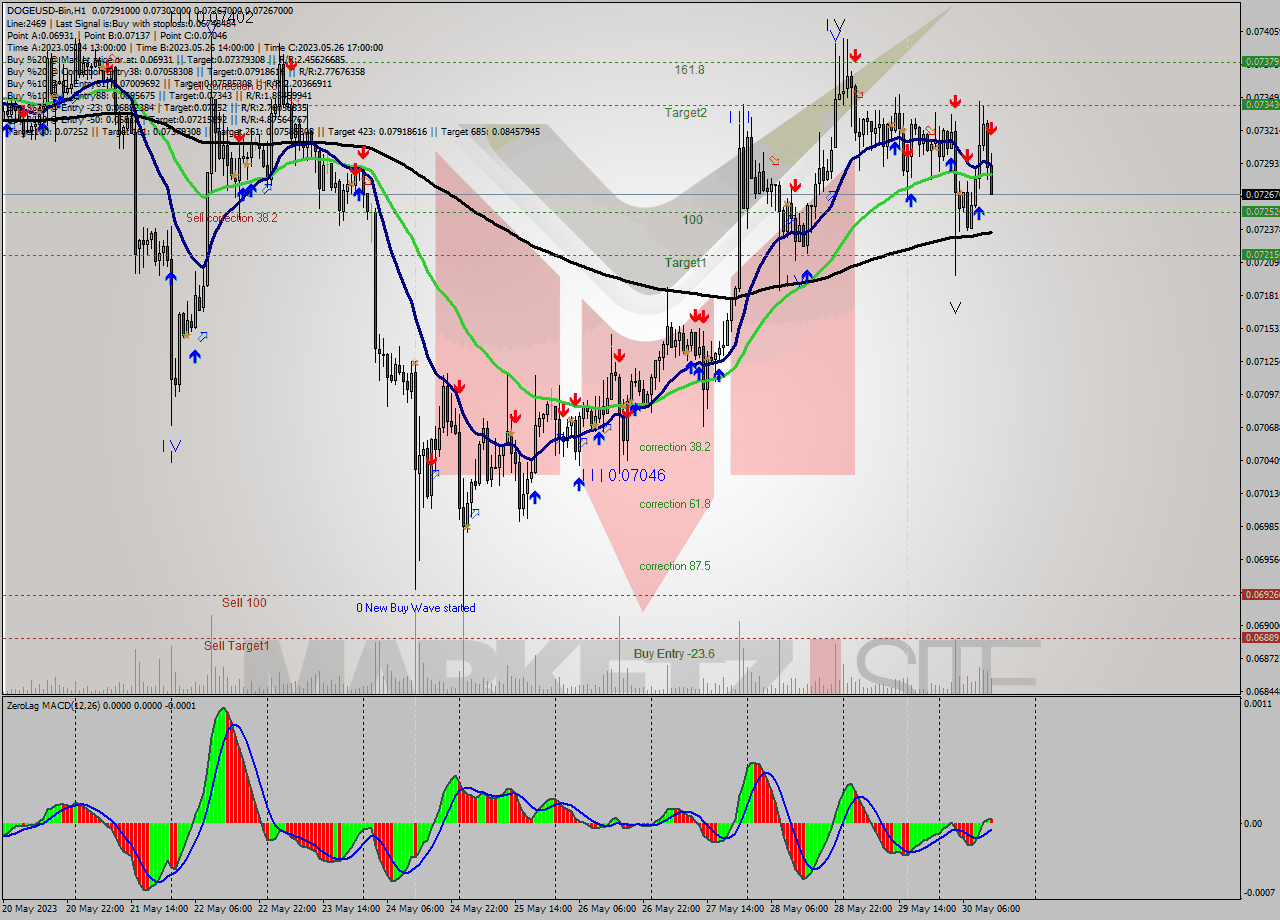Click the green 0.07343 price tag
Image resolution: width=1280 pixels, height=920 pixels.
point(1260,105)
